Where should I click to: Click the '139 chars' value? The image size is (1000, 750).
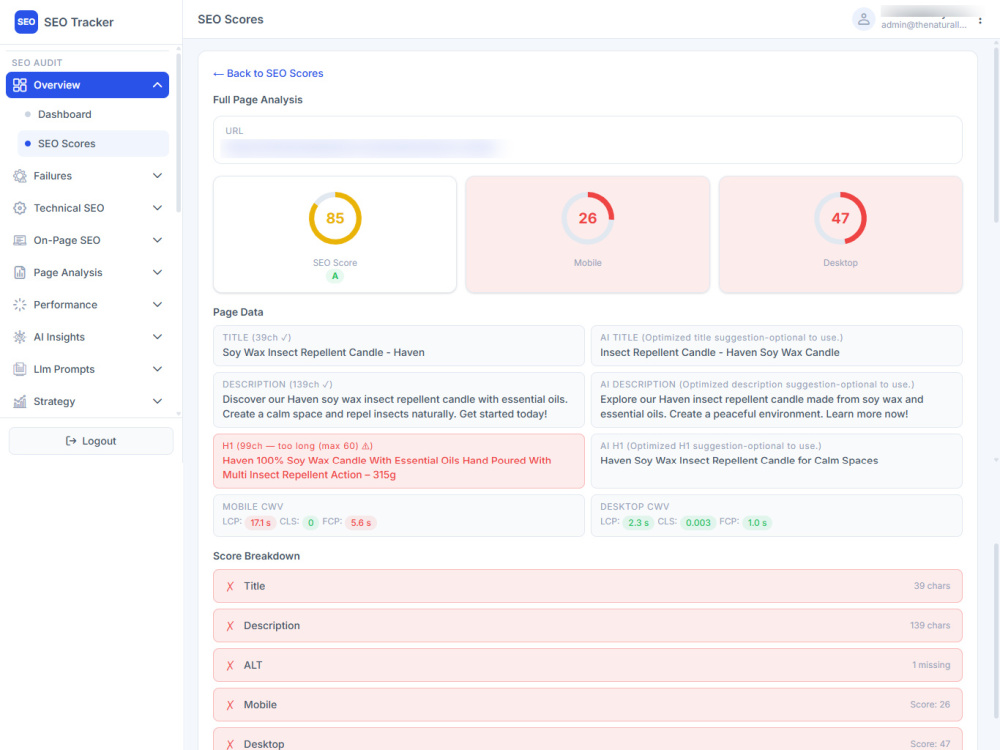(x=929, y=626)
